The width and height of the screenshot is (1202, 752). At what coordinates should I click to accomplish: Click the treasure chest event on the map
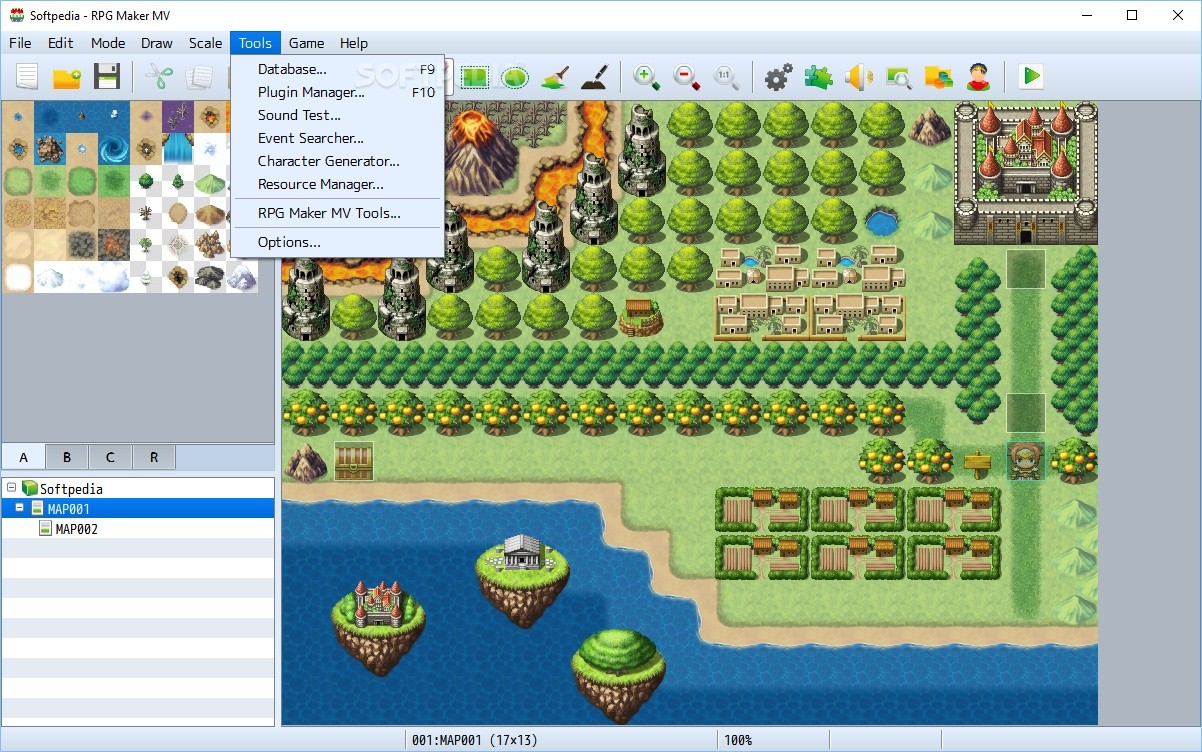[353, 461]
